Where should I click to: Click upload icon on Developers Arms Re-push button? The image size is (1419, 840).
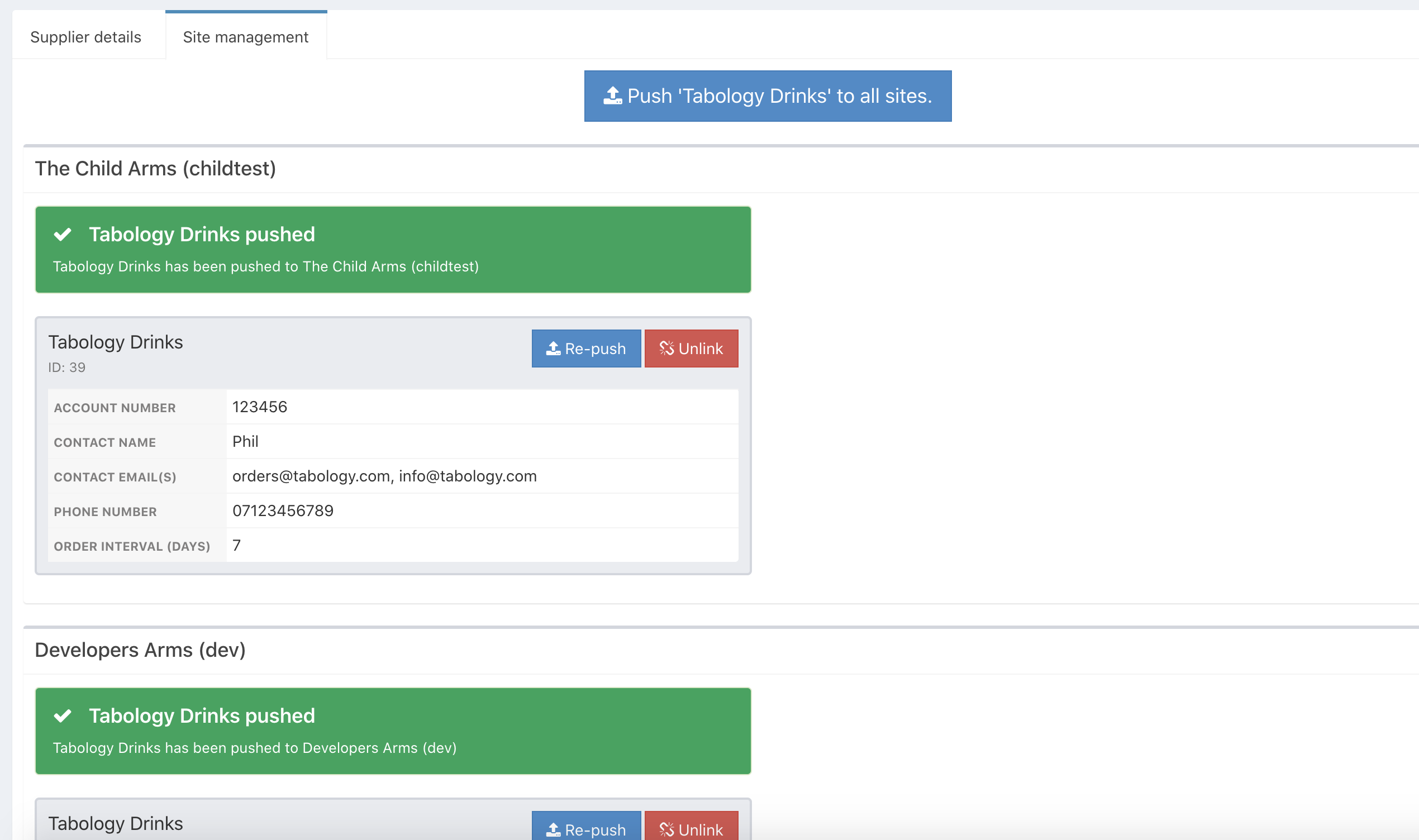[553, 829]
